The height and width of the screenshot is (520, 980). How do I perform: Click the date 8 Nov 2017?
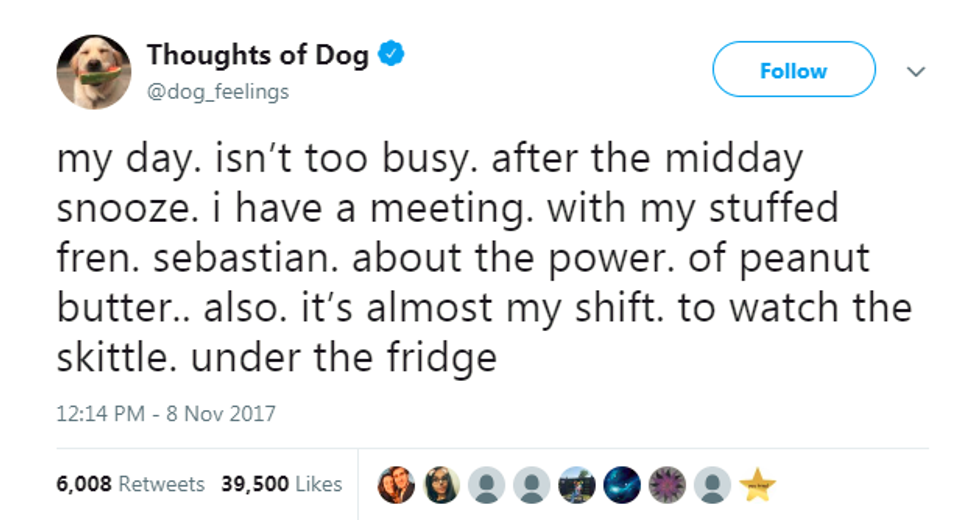tap(221, 412)
